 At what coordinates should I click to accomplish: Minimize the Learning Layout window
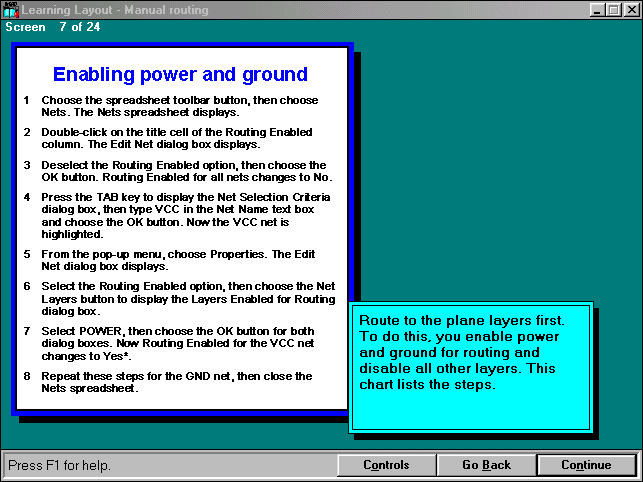coord(596,9)
